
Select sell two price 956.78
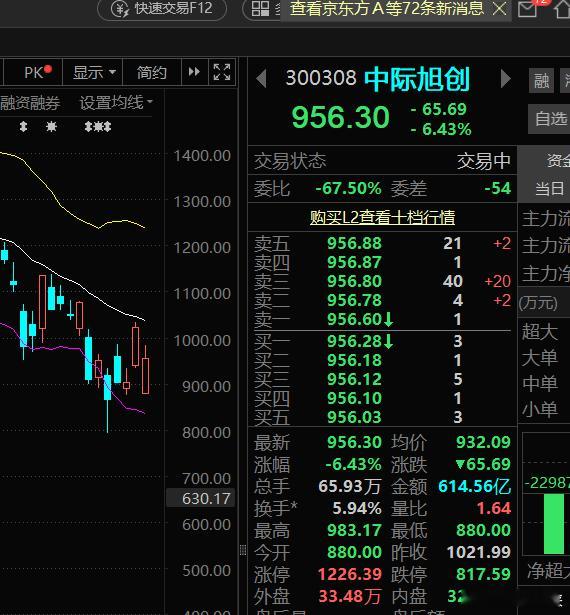[x=354, y=300]
